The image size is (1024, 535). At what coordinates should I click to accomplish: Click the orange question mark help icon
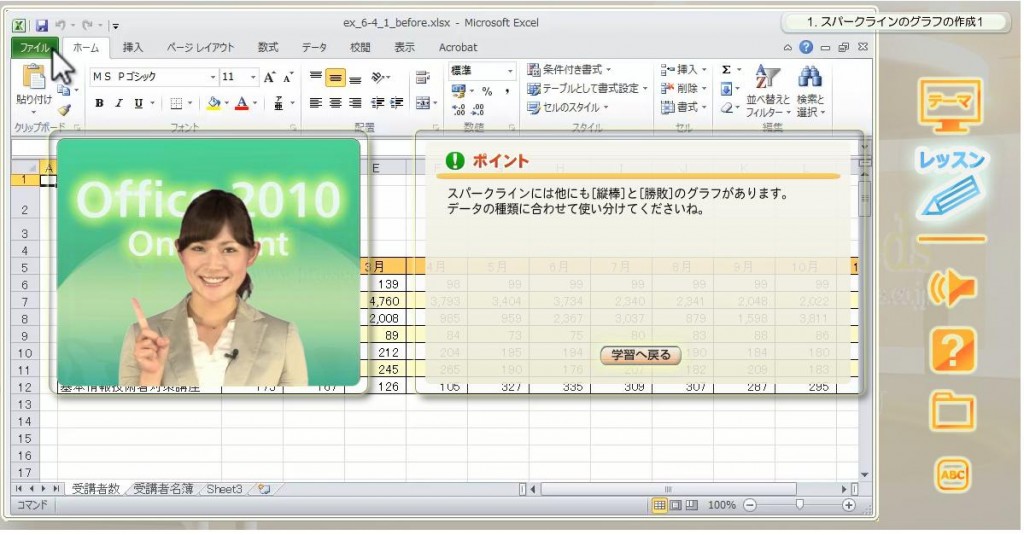953,350
